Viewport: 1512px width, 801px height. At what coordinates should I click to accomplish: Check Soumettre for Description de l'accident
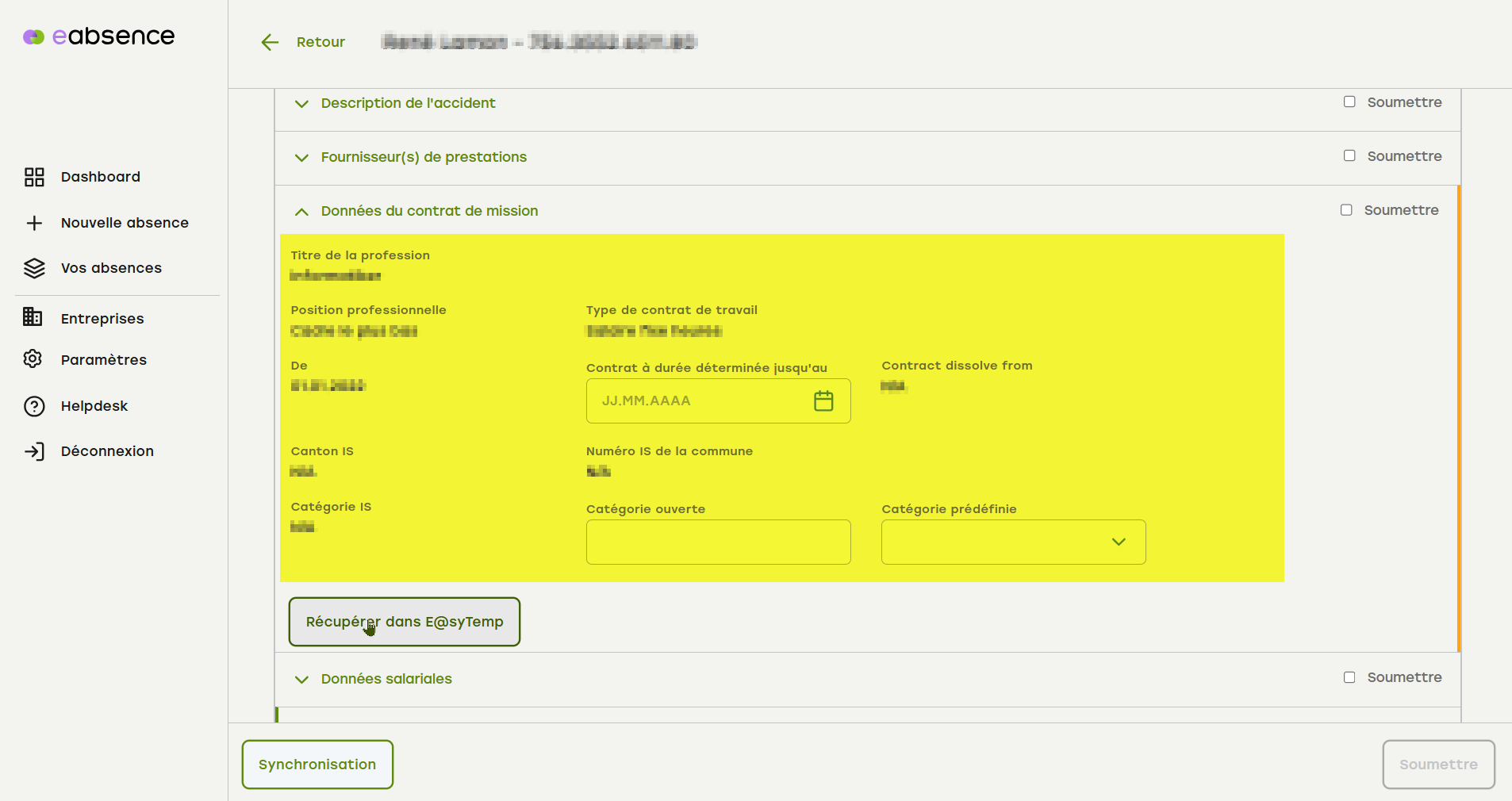pos(1349,102)
